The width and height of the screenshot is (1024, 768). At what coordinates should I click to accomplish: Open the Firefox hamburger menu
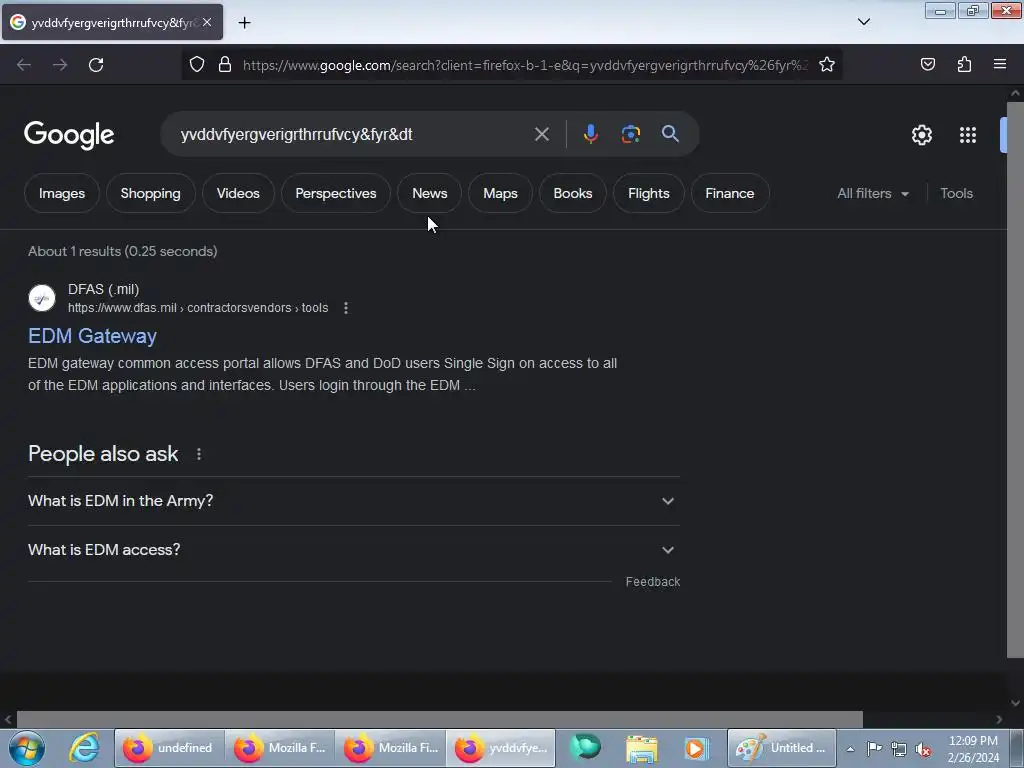(x=1000, y=64)
